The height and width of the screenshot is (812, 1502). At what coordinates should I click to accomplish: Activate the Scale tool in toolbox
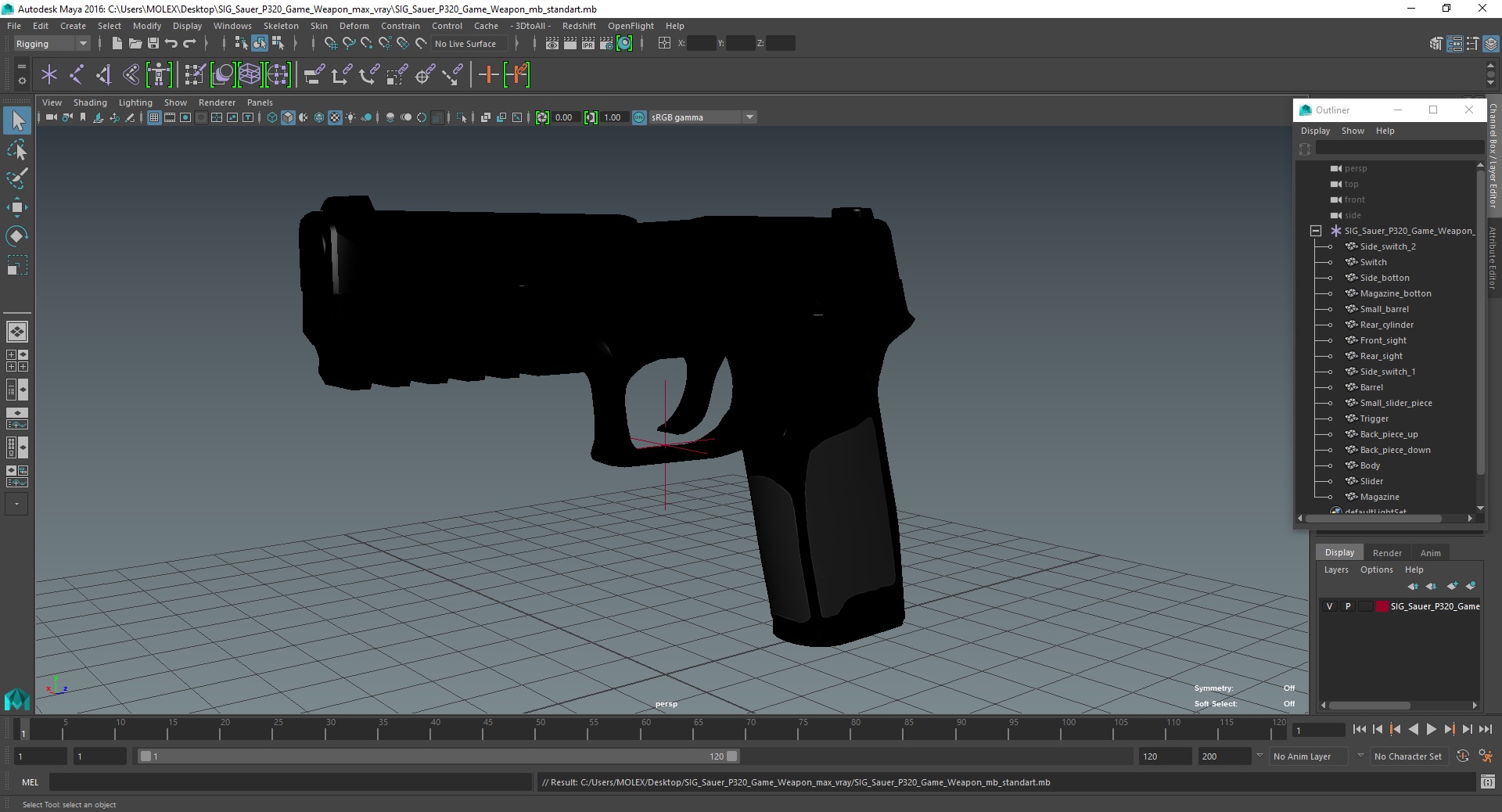[17, 265]
